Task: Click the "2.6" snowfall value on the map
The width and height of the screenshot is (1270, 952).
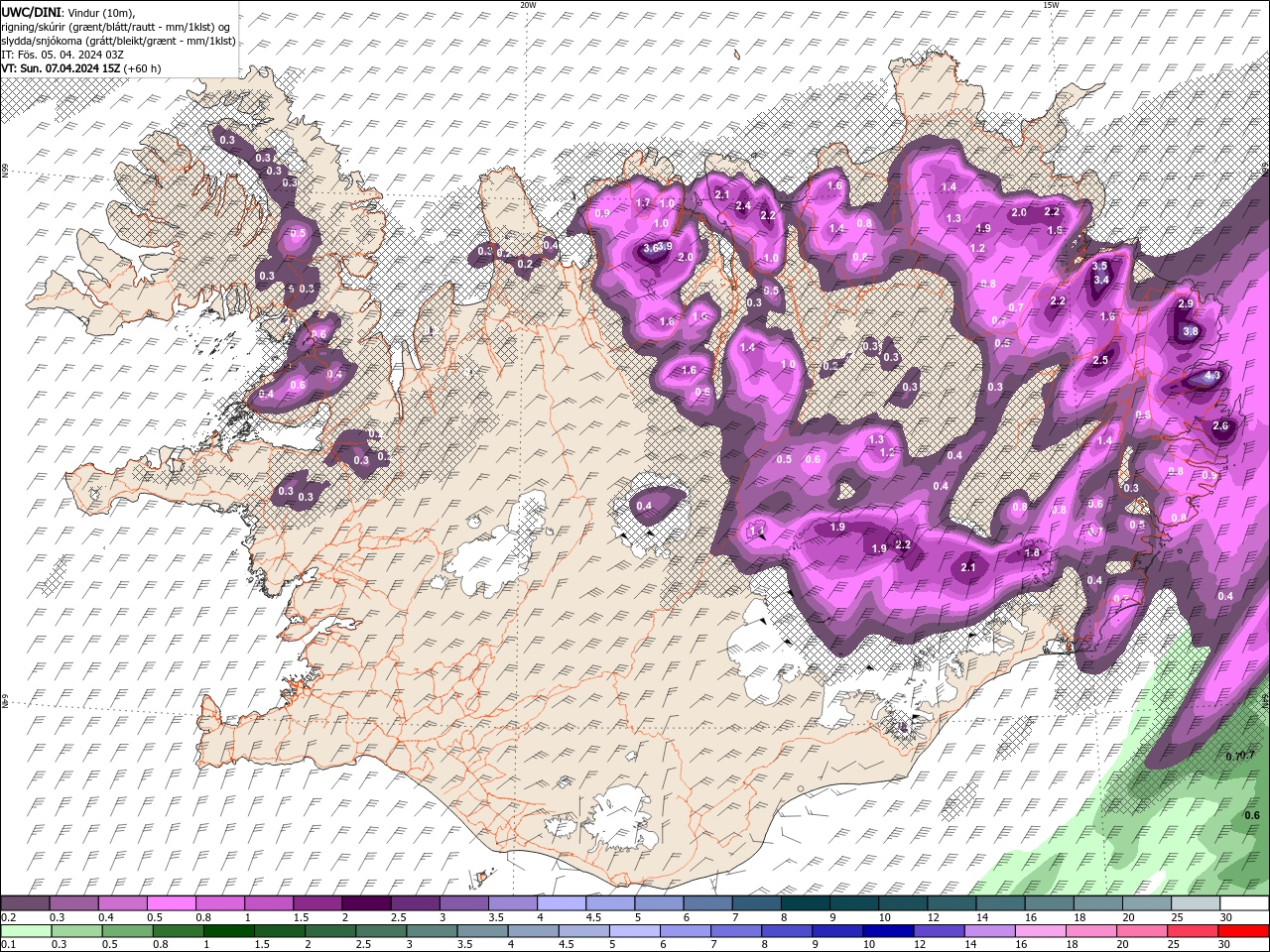Action: pos(1220,425)
